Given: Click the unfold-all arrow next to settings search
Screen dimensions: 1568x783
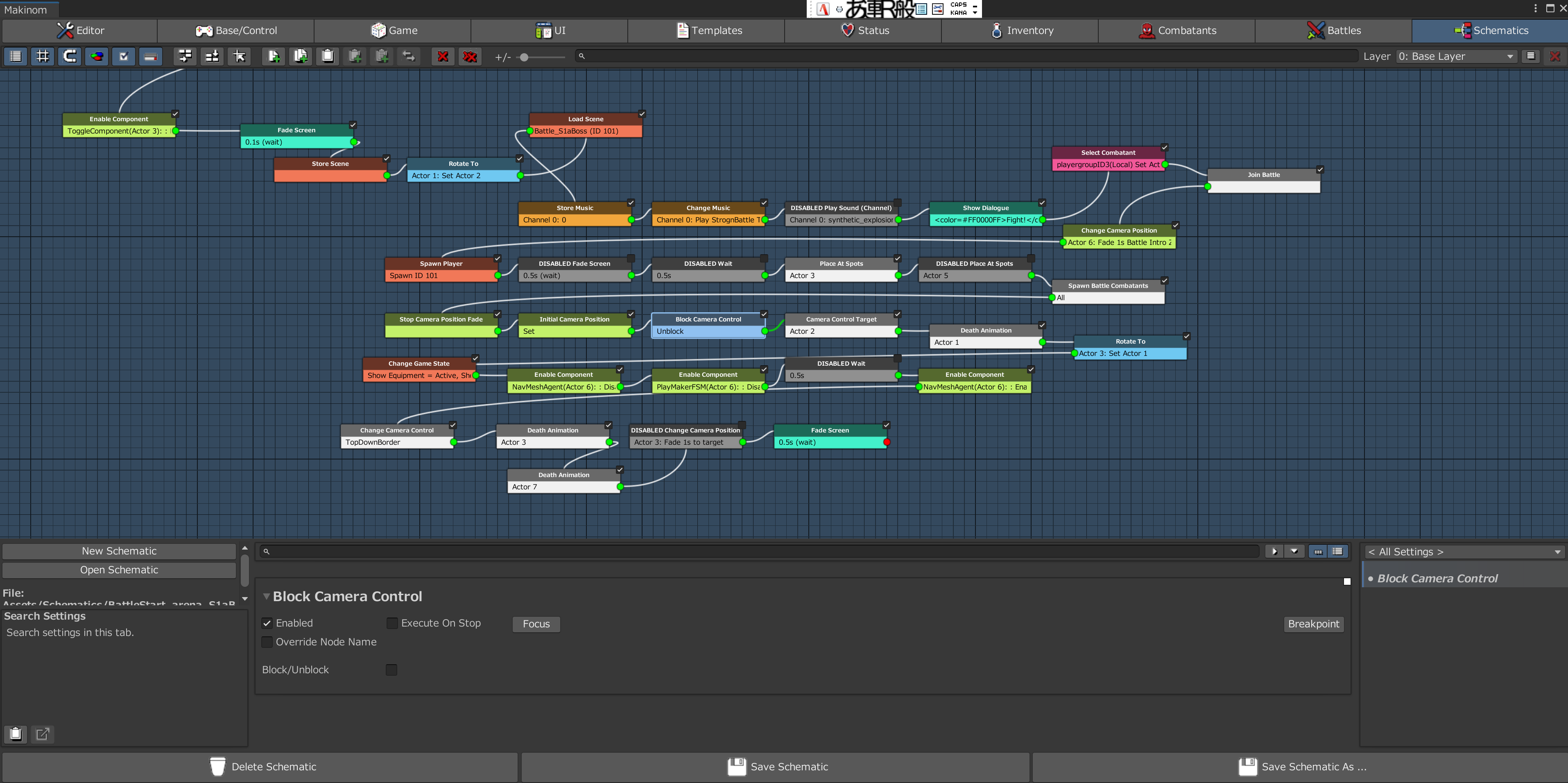Looking at the screenshot, I should (1275, 551).
